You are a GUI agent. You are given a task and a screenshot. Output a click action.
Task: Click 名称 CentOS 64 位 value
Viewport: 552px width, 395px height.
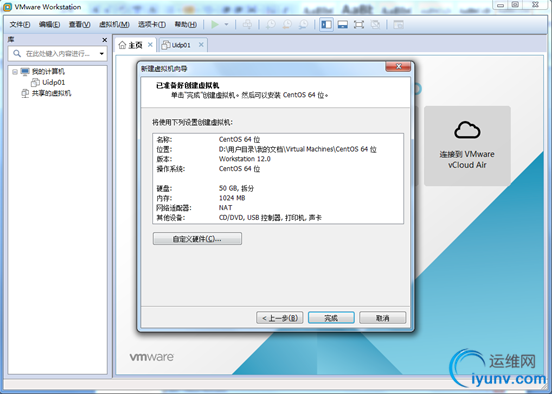239,139
